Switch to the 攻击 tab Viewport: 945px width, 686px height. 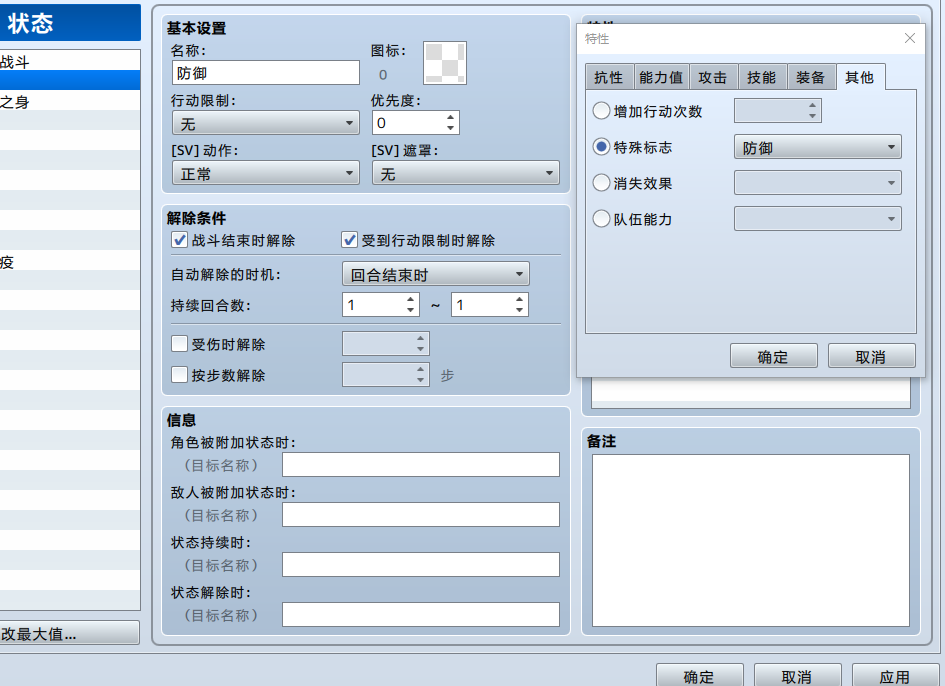pos(712,77)
